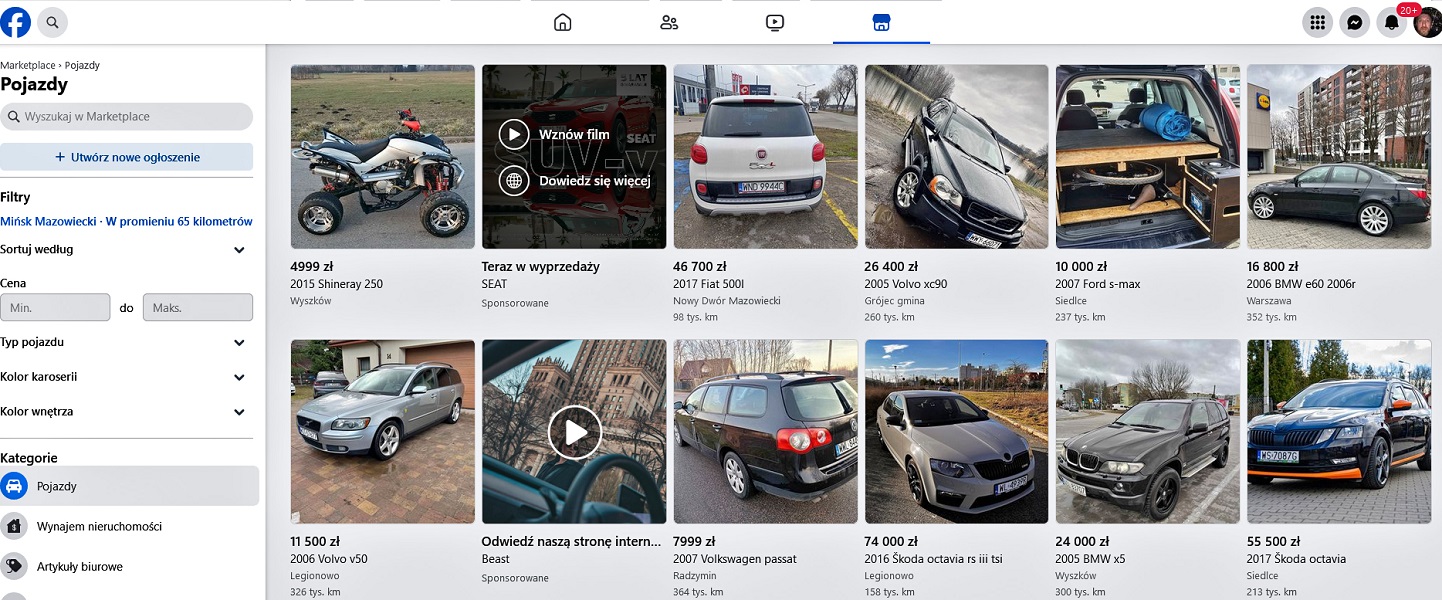Viewport: 1442px width, 600px height.
Task: Click the 10 000 zł price
Action: click(1082, 267)
